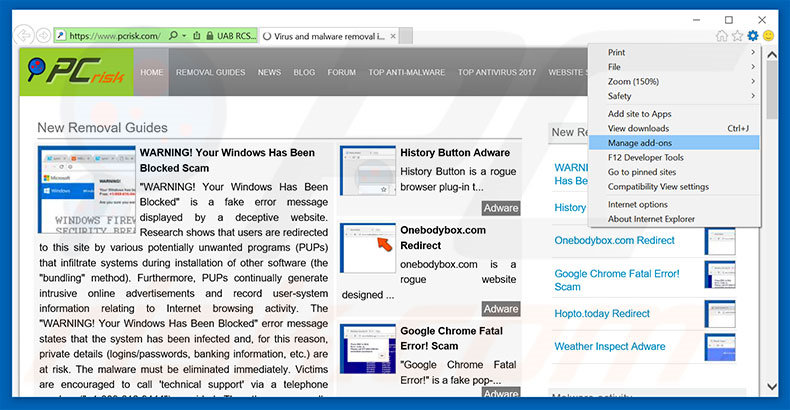
Task: Expand the Zoom (150%) submenu arrow
Action: [753, 82]
